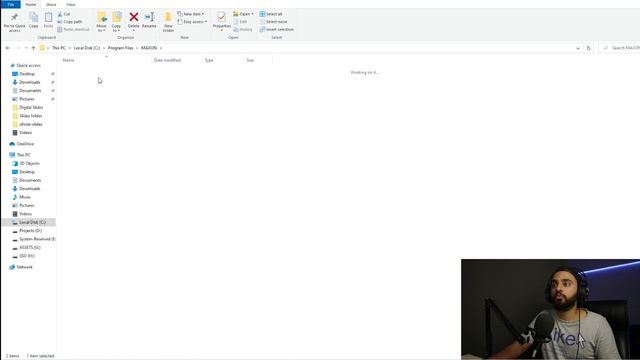Click the Paste shortcut command
Viewport: 640px width, 360px height.
click(73, 29)
